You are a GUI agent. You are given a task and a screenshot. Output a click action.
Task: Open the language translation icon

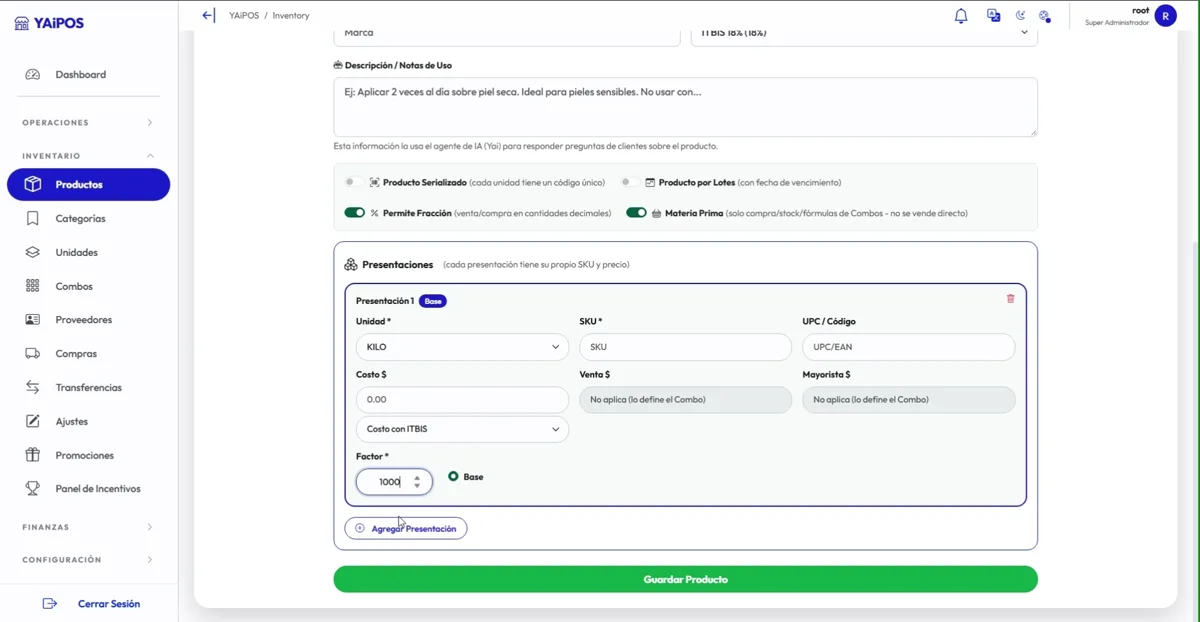click(x=993, y=16)
